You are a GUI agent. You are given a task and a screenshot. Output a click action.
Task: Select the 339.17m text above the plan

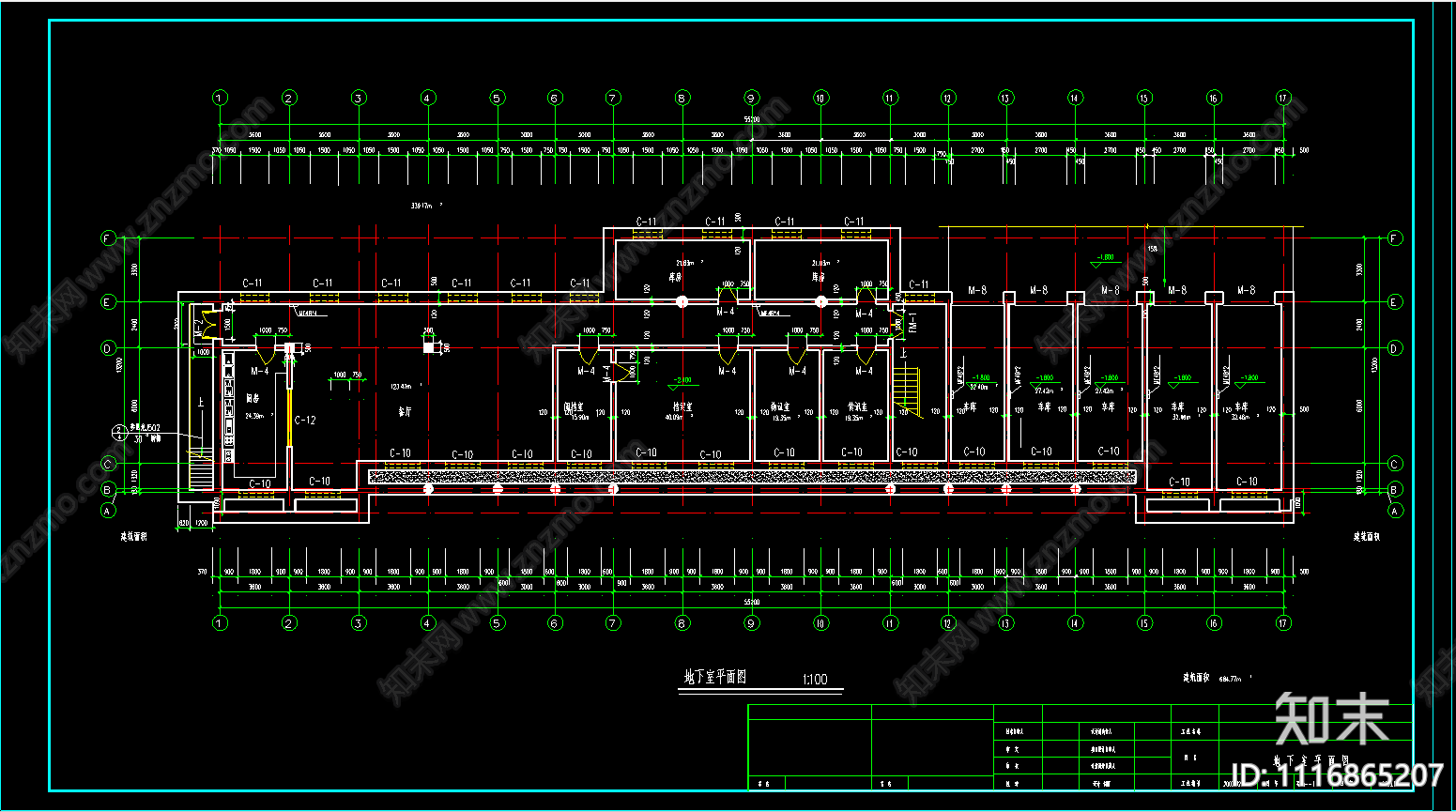(425, 205)
